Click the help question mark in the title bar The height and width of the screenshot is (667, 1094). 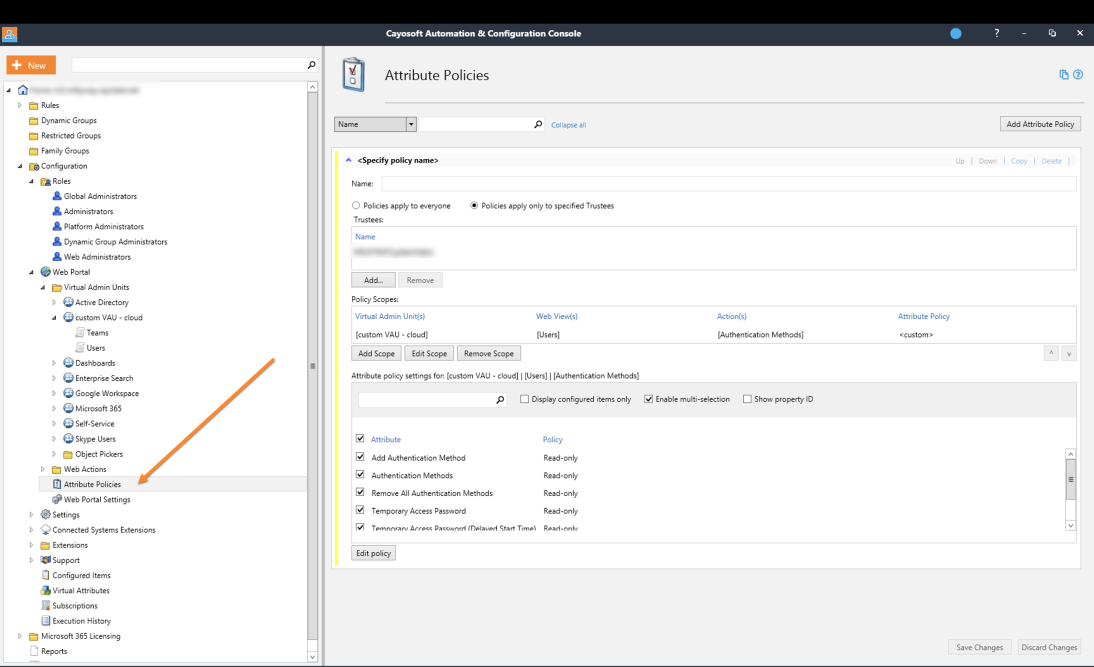[x=996, y=33]
